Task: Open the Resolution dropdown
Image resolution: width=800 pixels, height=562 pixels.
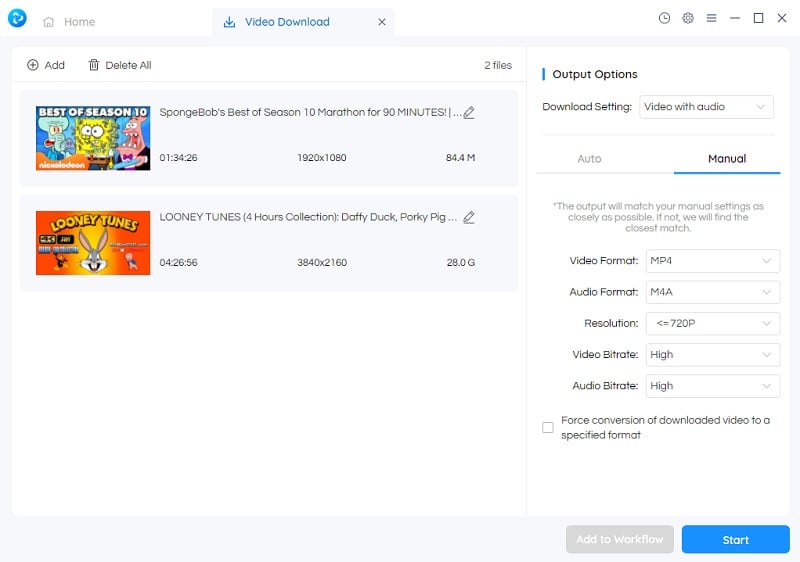Action: tap(713, 323)
